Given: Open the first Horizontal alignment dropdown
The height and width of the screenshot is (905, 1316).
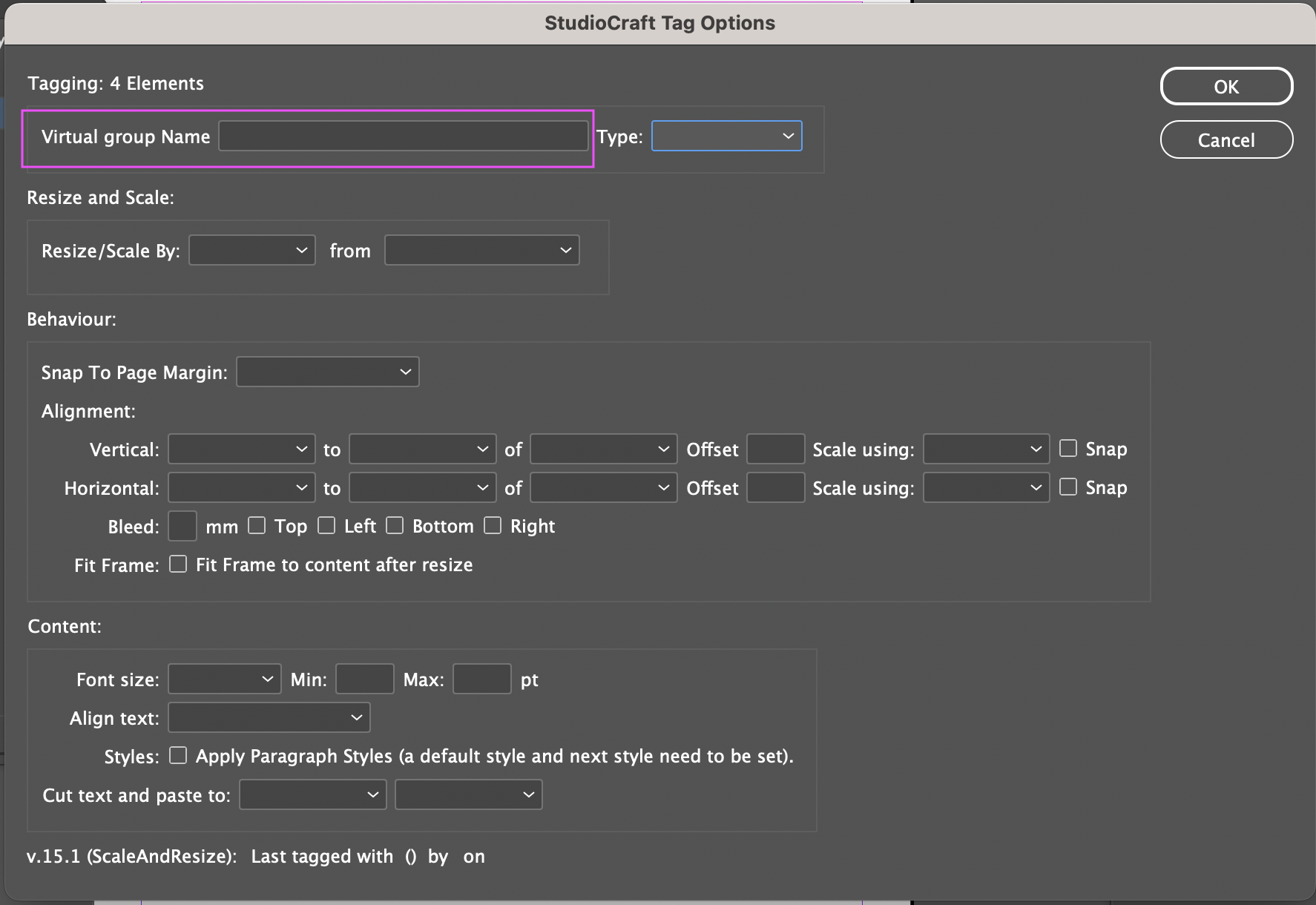Looking at the screenshot, I should click(241, 488).
